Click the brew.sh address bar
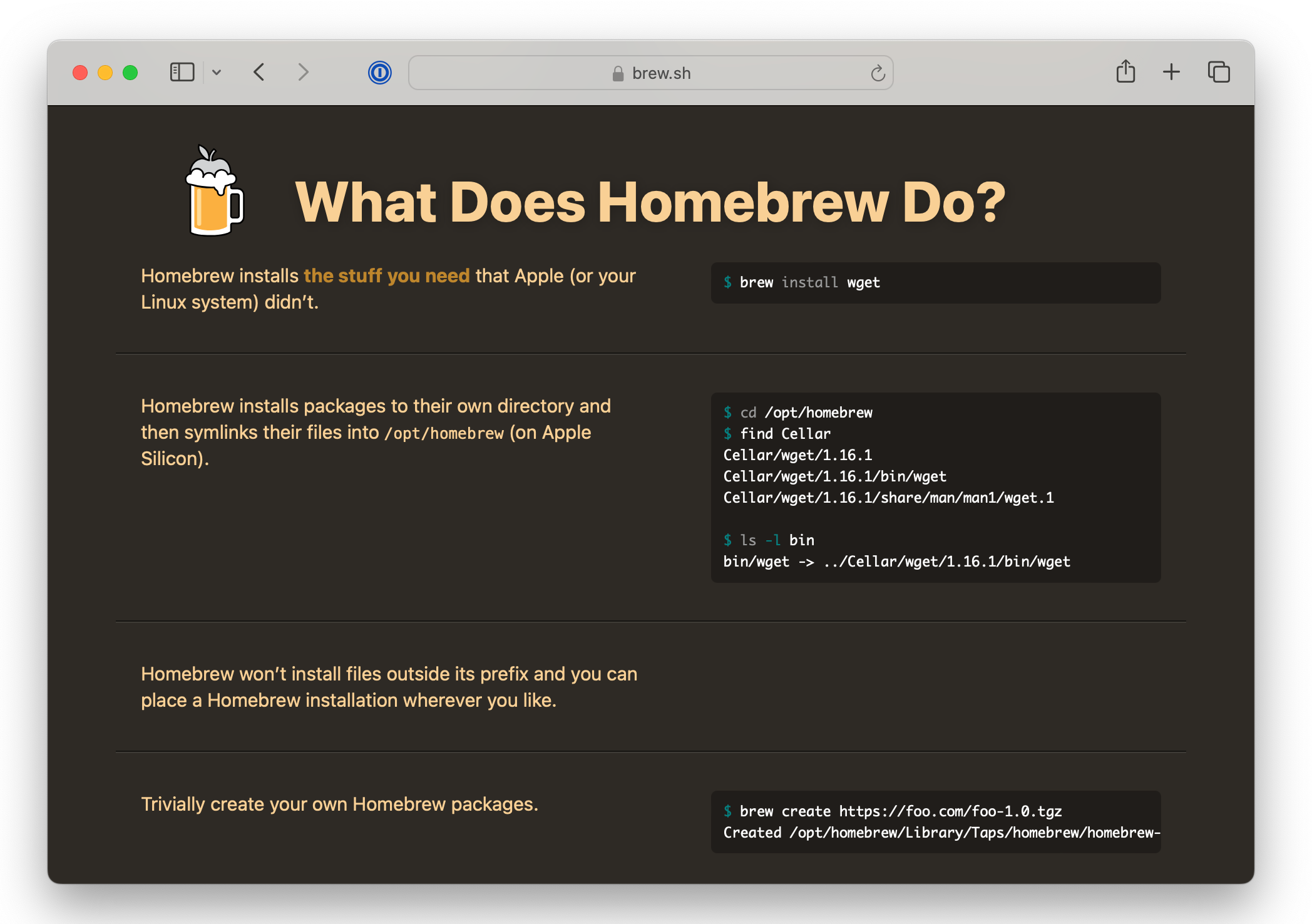Image resolution: width=1312 pixels, height=924 pixels. click(x=661, y=73)
